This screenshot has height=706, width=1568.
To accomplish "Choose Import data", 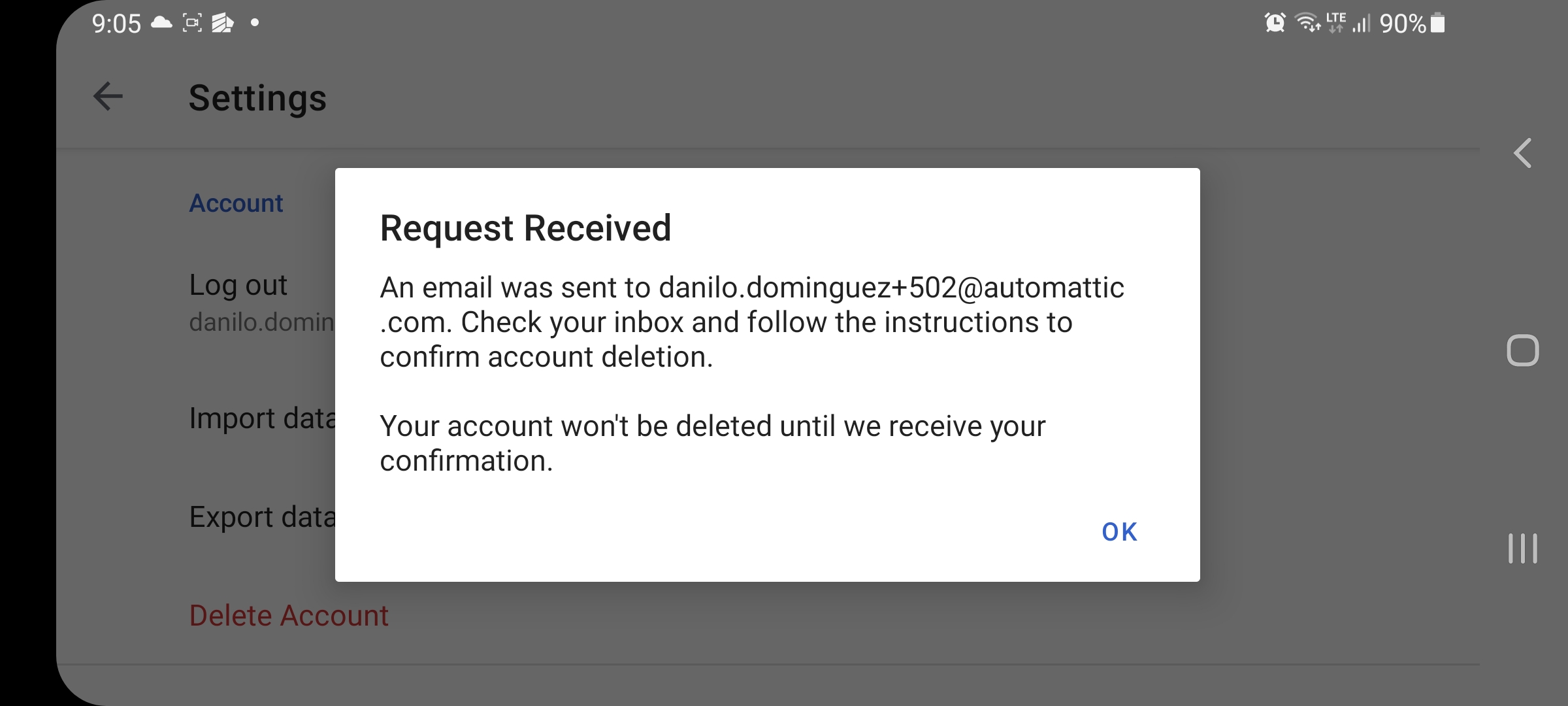I will pyautogui.click(x=265, y=417).
